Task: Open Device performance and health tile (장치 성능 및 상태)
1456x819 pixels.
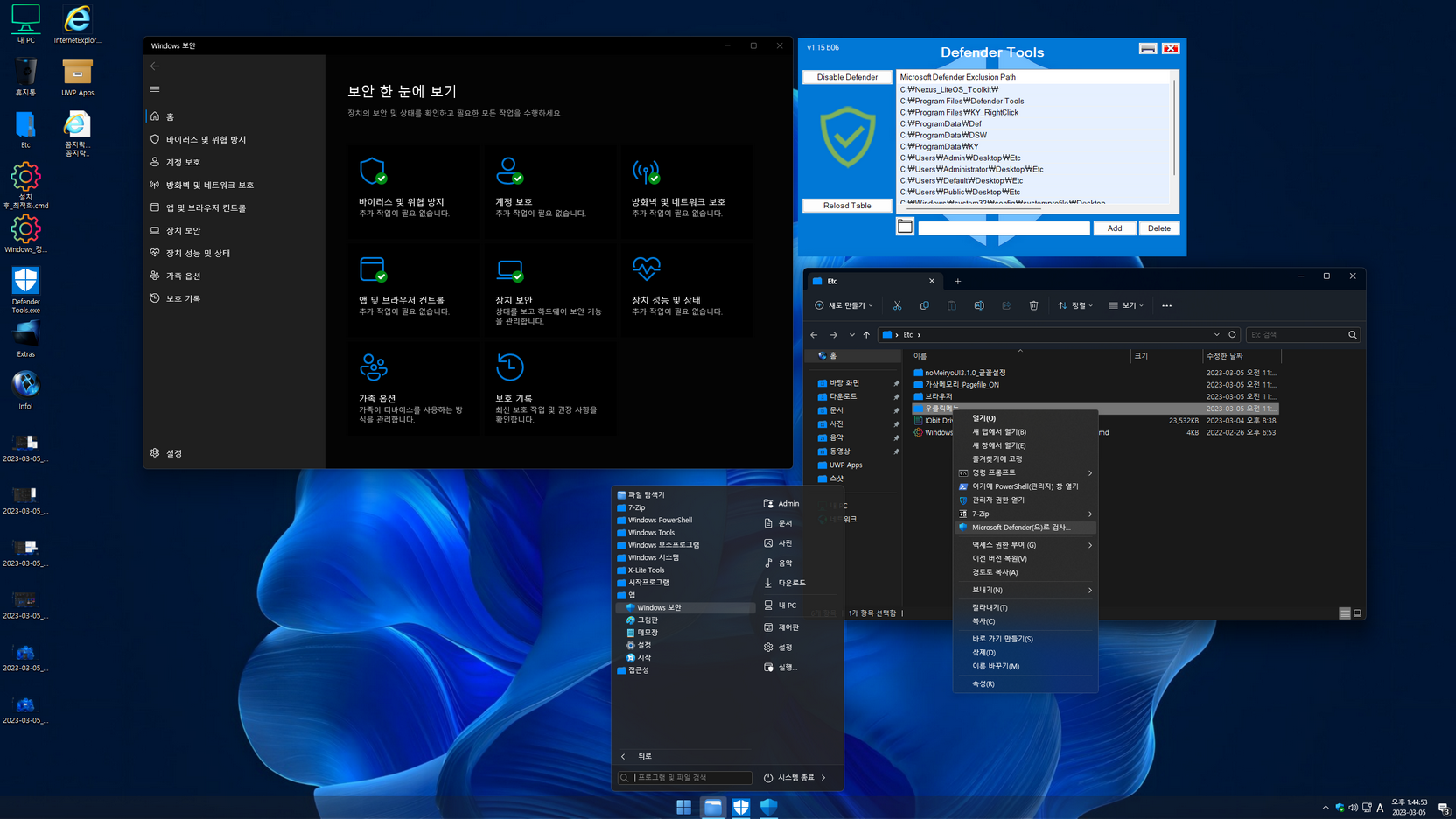Action: (x=686, y=289)
